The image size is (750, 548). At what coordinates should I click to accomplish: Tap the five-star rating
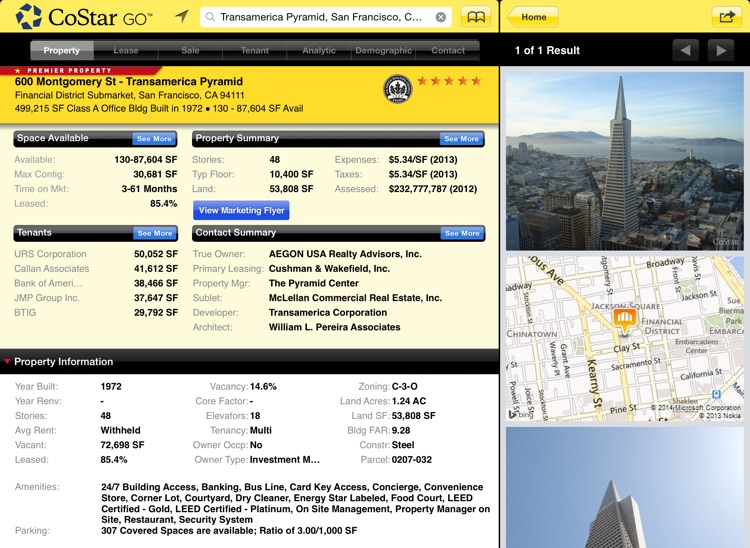449,81
